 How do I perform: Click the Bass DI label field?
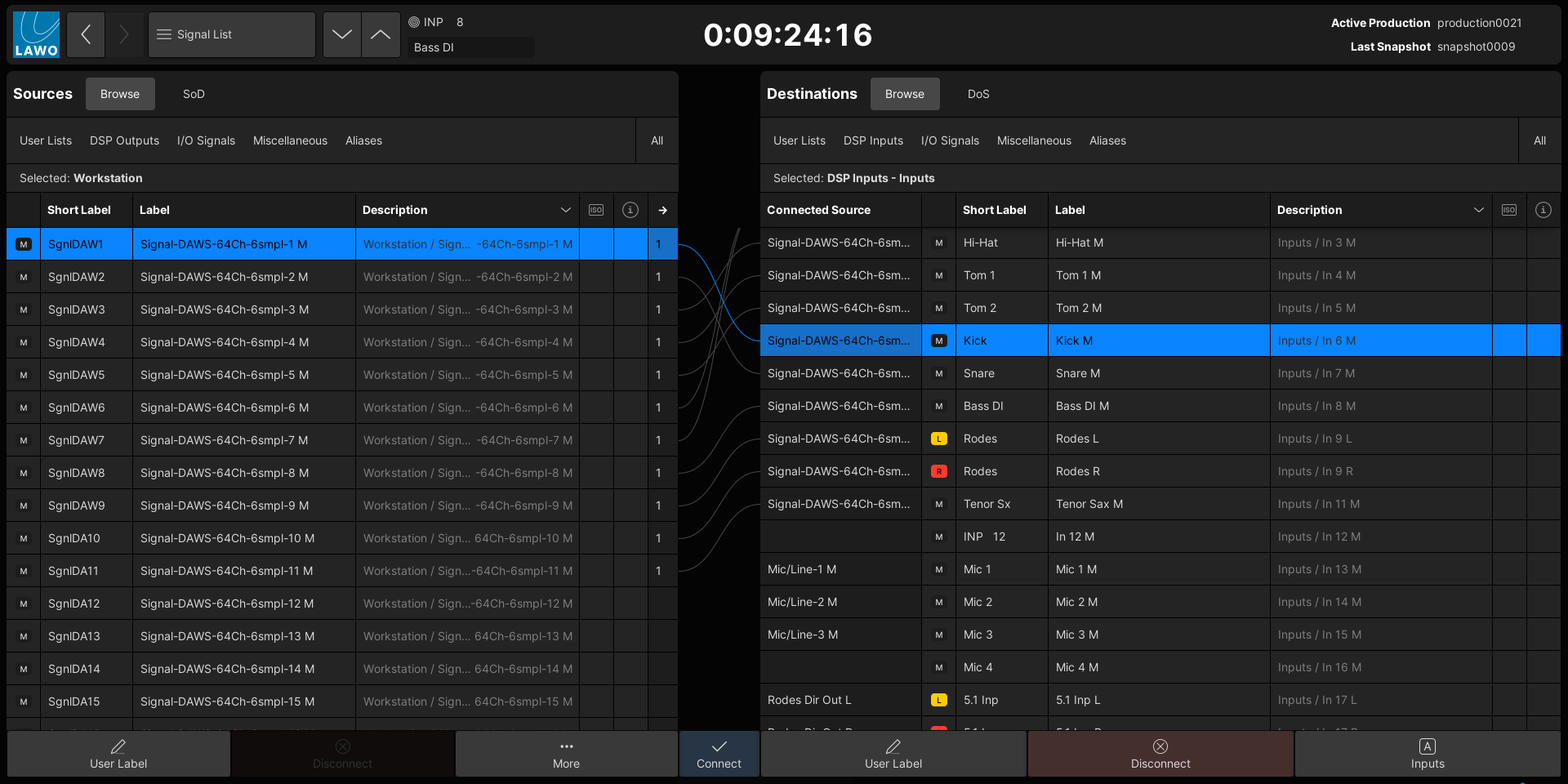point(470,47)
